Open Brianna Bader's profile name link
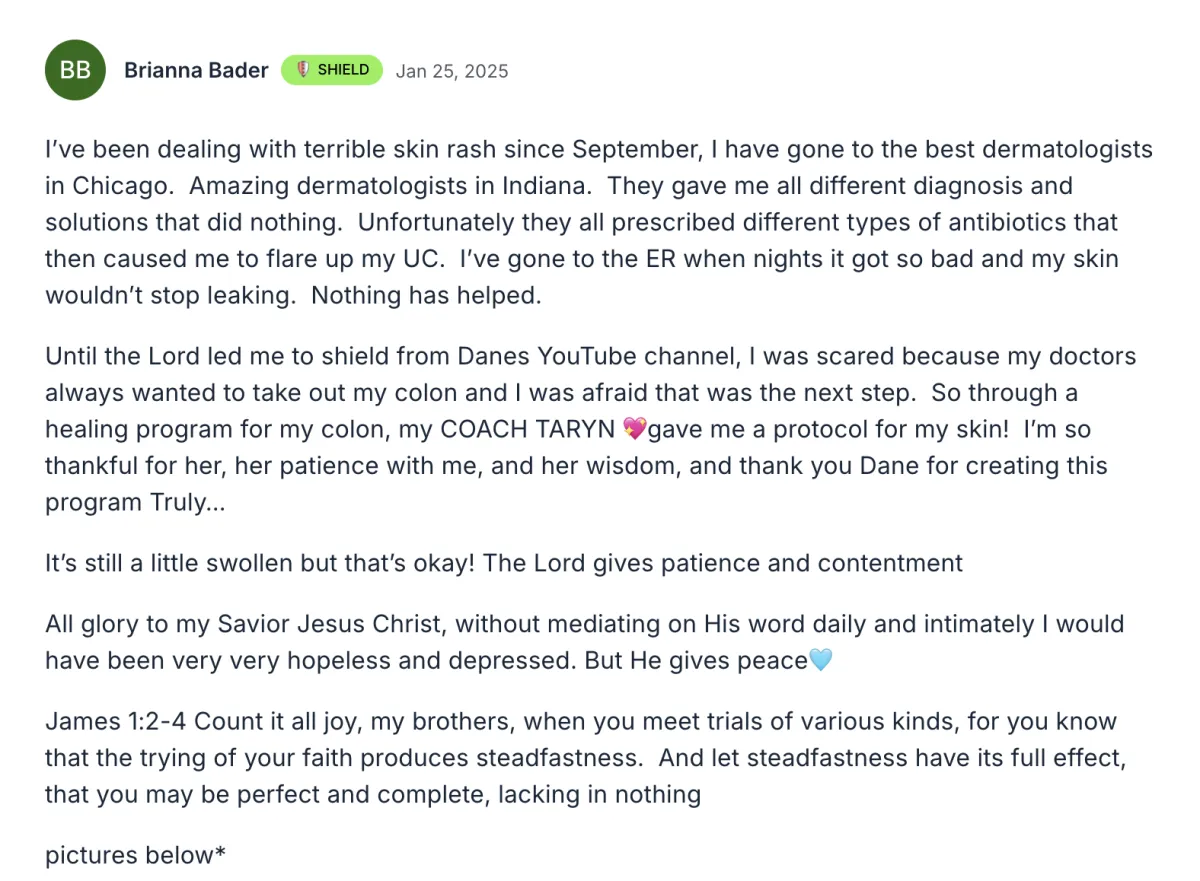Screen dimensions: 1200x881 (x=196, y=70)
